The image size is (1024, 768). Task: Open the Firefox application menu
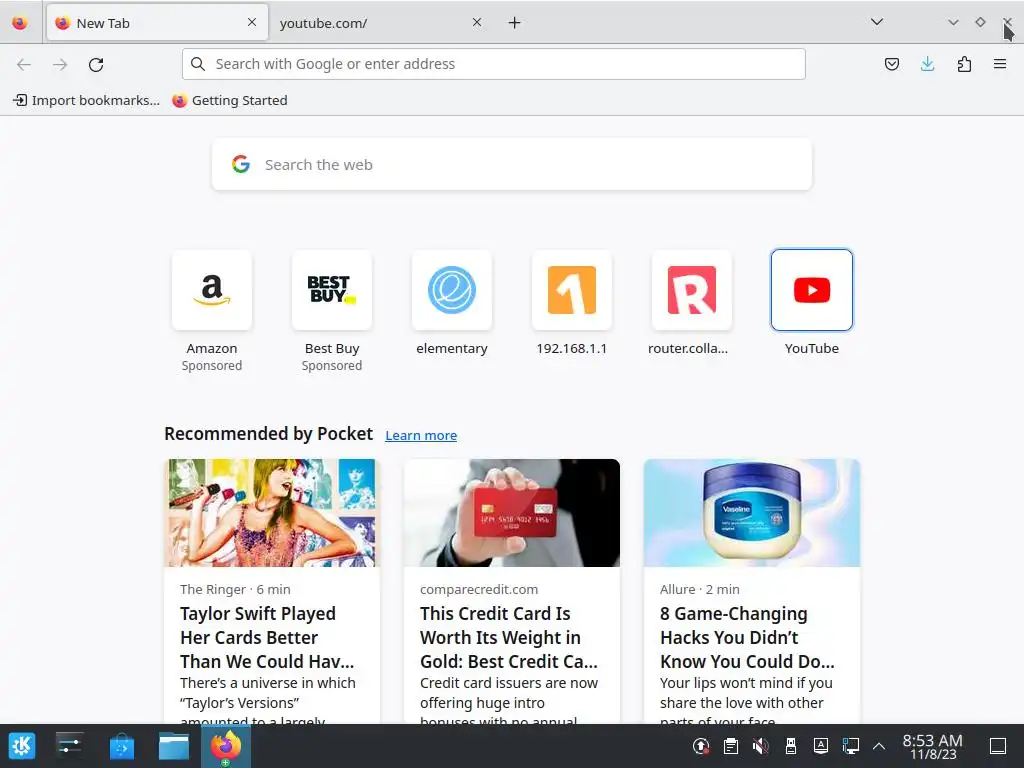[1000, 64]
